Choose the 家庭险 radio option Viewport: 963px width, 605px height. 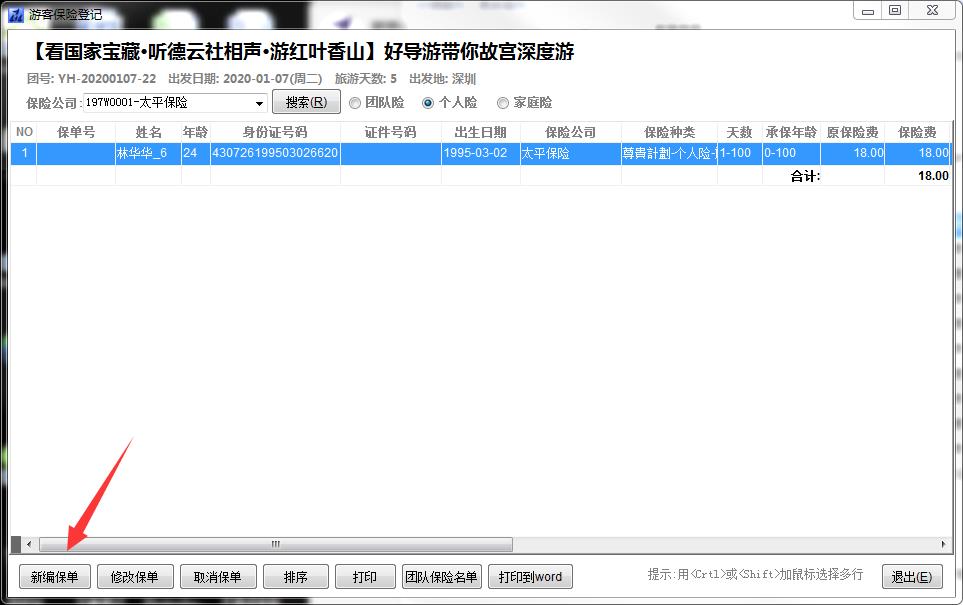[x=503, y=102]
